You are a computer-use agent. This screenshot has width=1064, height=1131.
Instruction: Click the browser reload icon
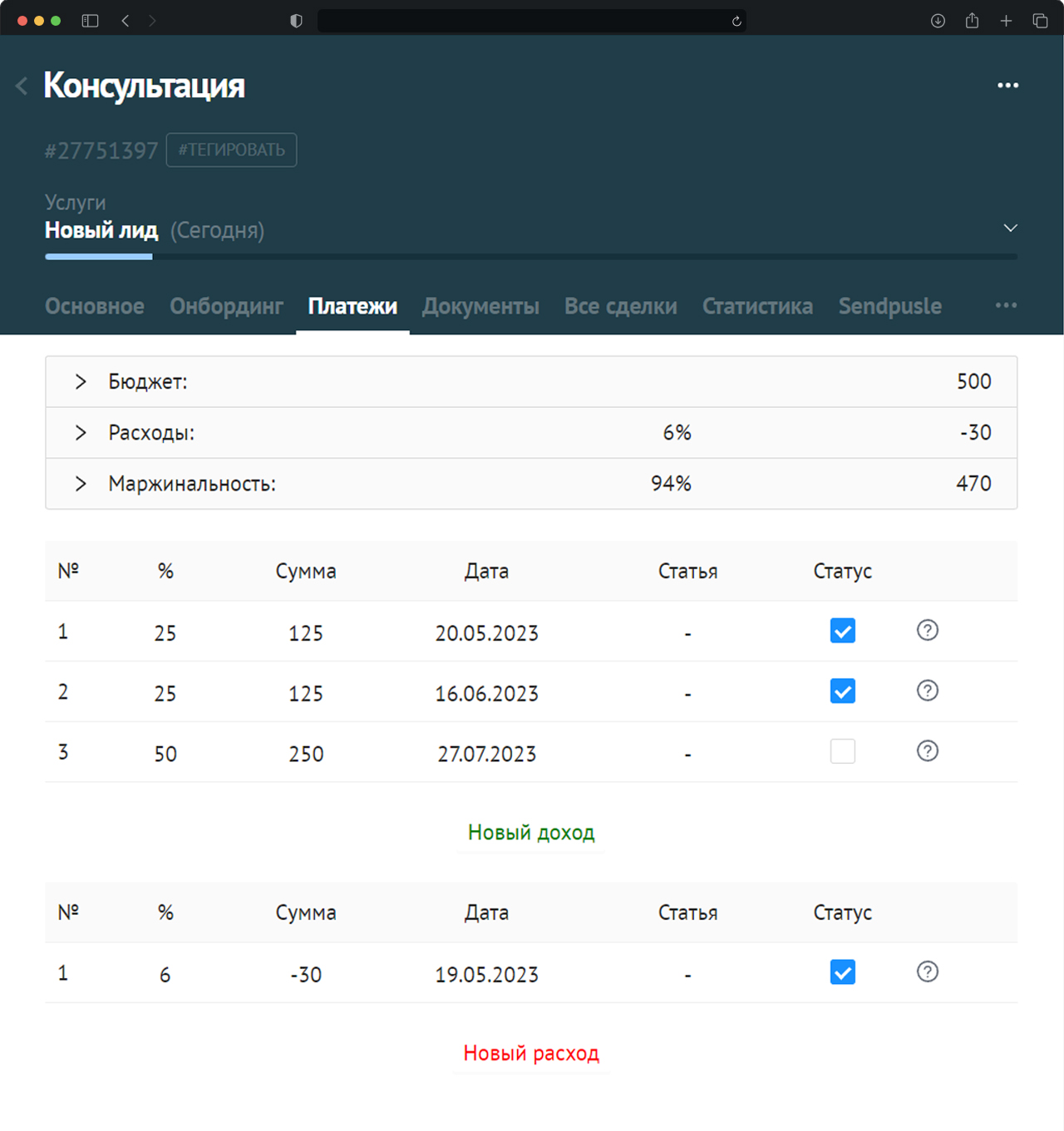click(x=736, y=22)
